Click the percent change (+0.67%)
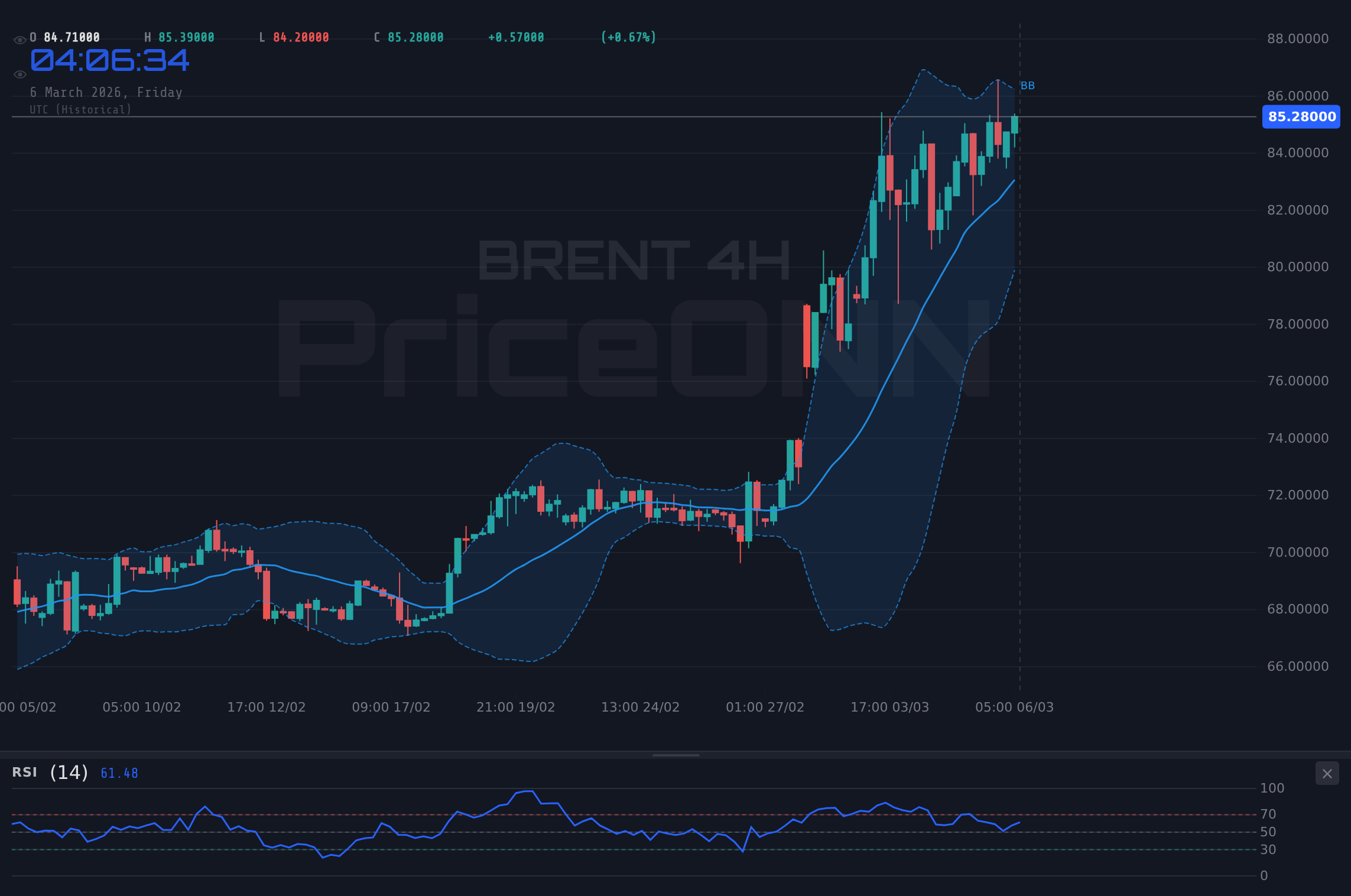The width and height of the screenshot is (1351, 896). click(x=629, y=37)
